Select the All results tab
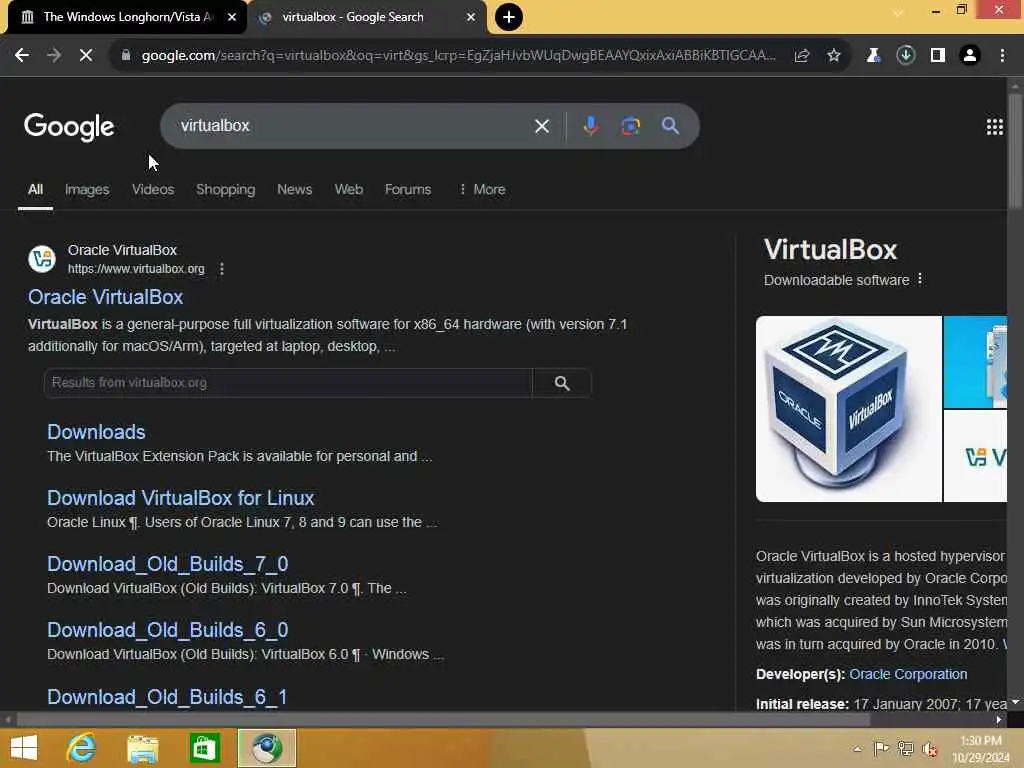The image size is (1024, 768). pyautogui.click(x=35, y=189)
